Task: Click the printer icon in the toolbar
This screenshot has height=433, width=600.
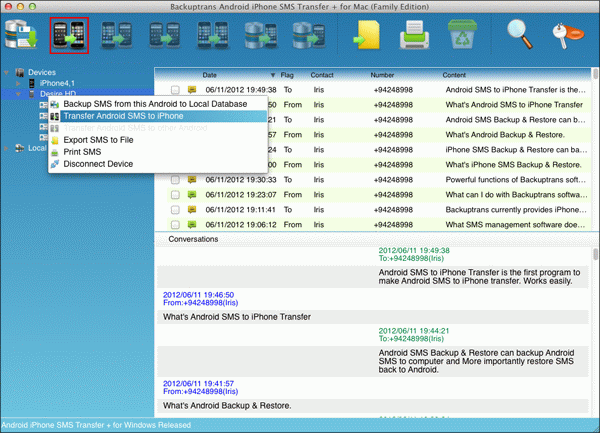Action: tap(414, 35)
